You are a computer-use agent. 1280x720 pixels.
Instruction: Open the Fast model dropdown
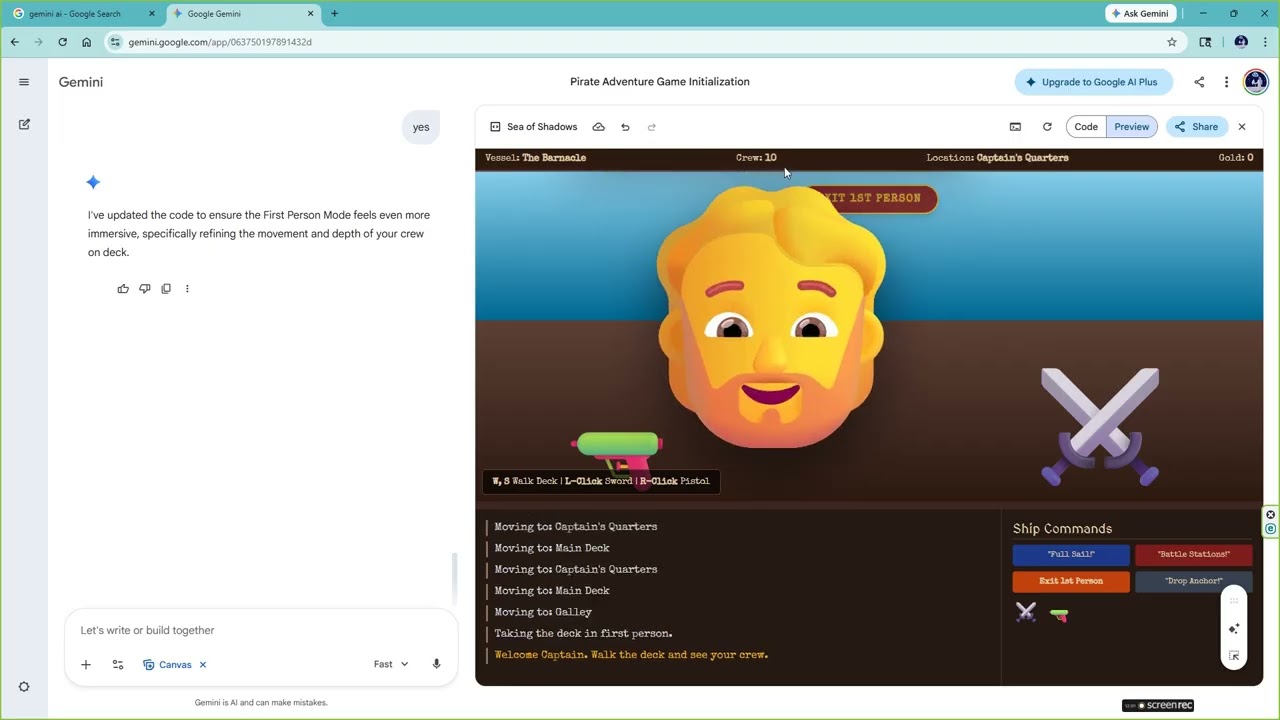click(x=391, y=664)
